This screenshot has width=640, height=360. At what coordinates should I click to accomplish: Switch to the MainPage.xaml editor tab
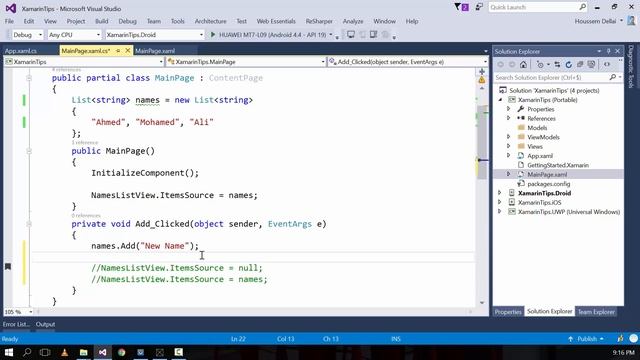click(155, 51)
